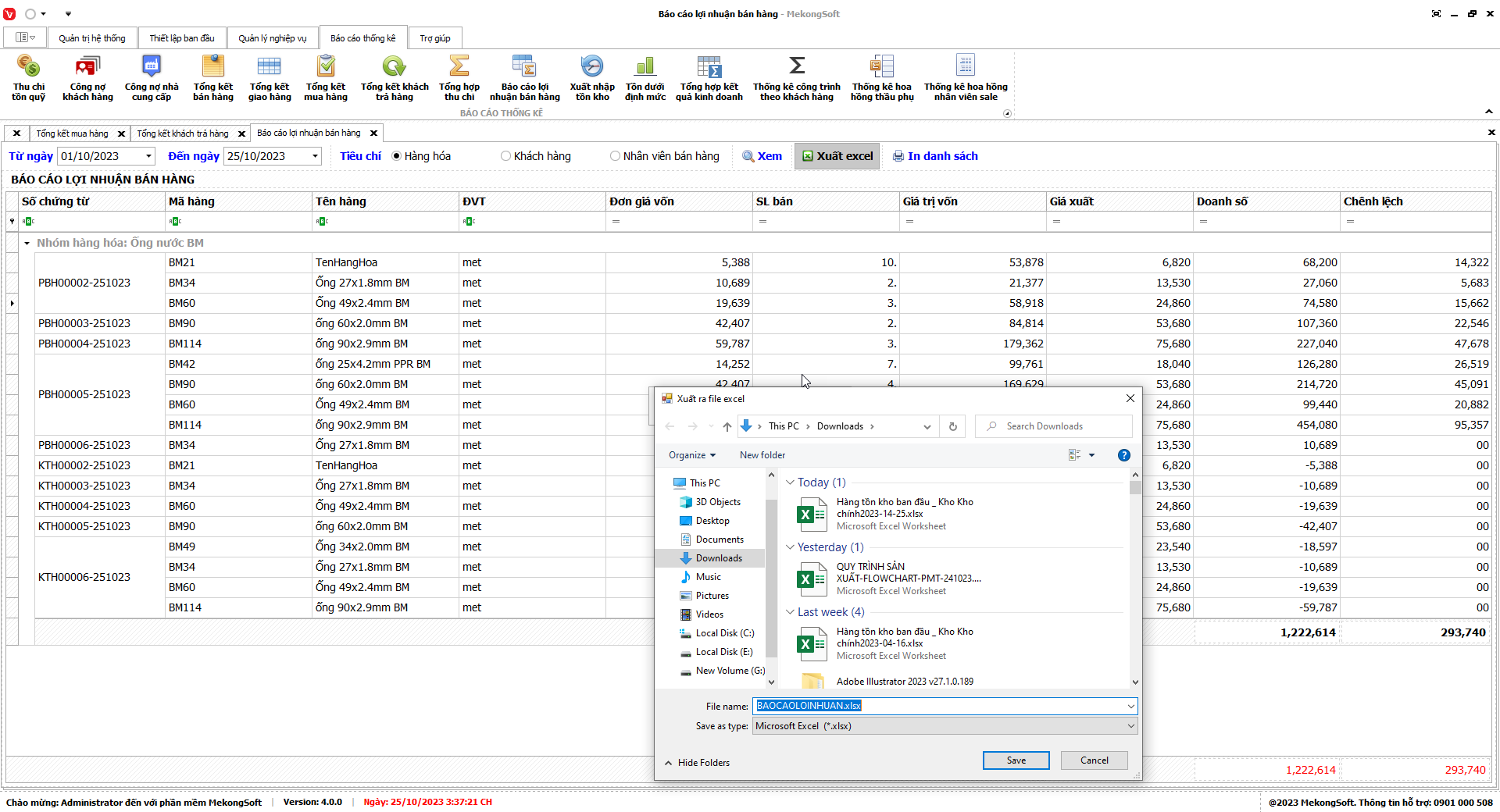Select the Hàng hóa radio option

click(397, 156)
